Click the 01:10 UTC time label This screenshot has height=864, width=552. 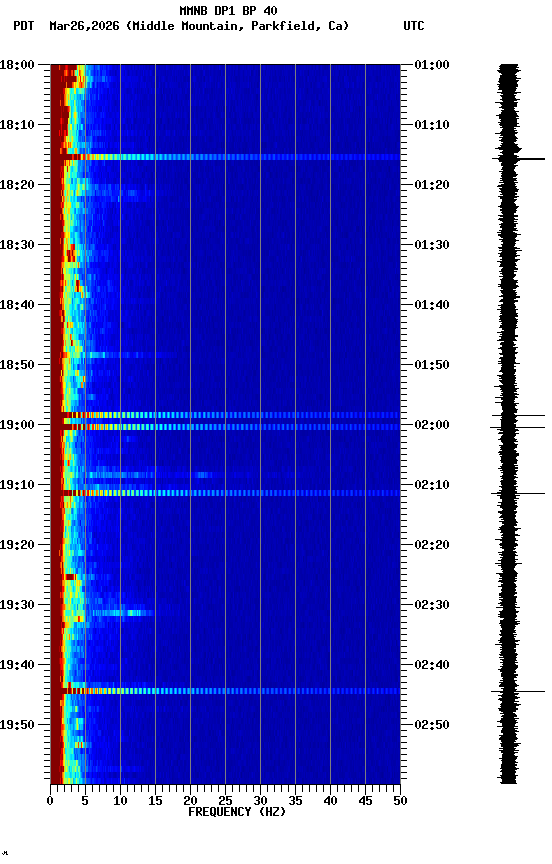(x=432, y=125)
